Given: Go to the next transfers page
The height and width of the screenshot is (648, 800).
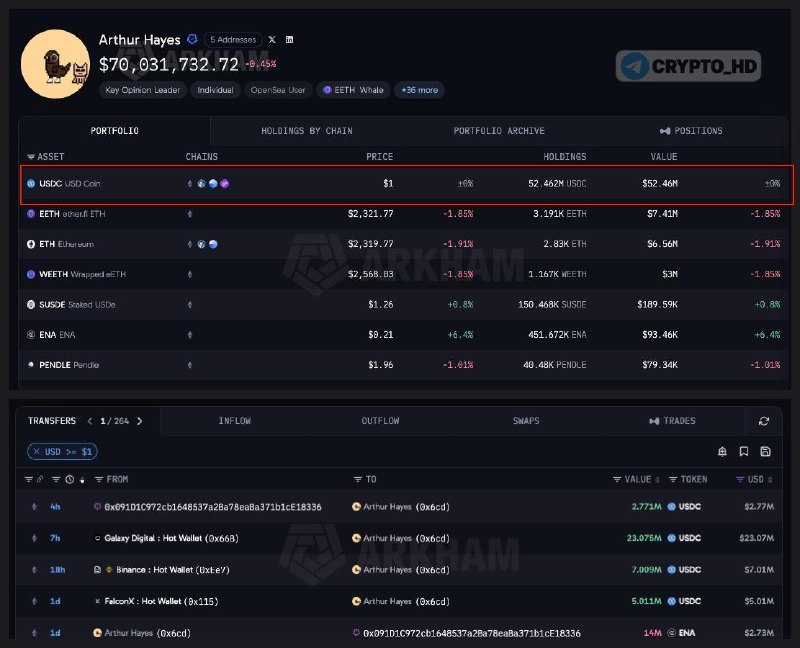Looking at the screenshot, I should point(139,421).
